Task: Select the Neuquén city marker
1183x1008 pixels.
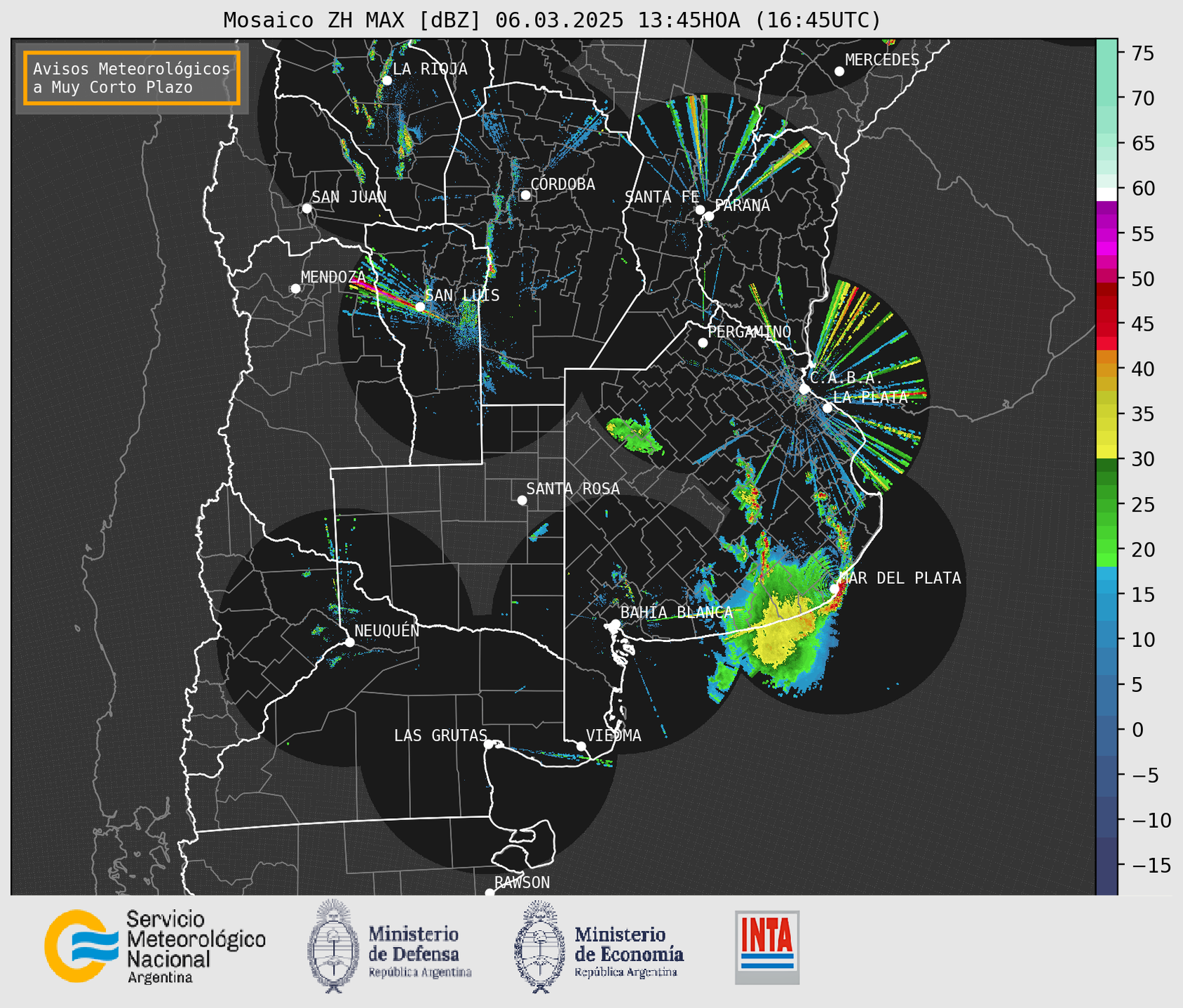Action: (x=349, y=642)
